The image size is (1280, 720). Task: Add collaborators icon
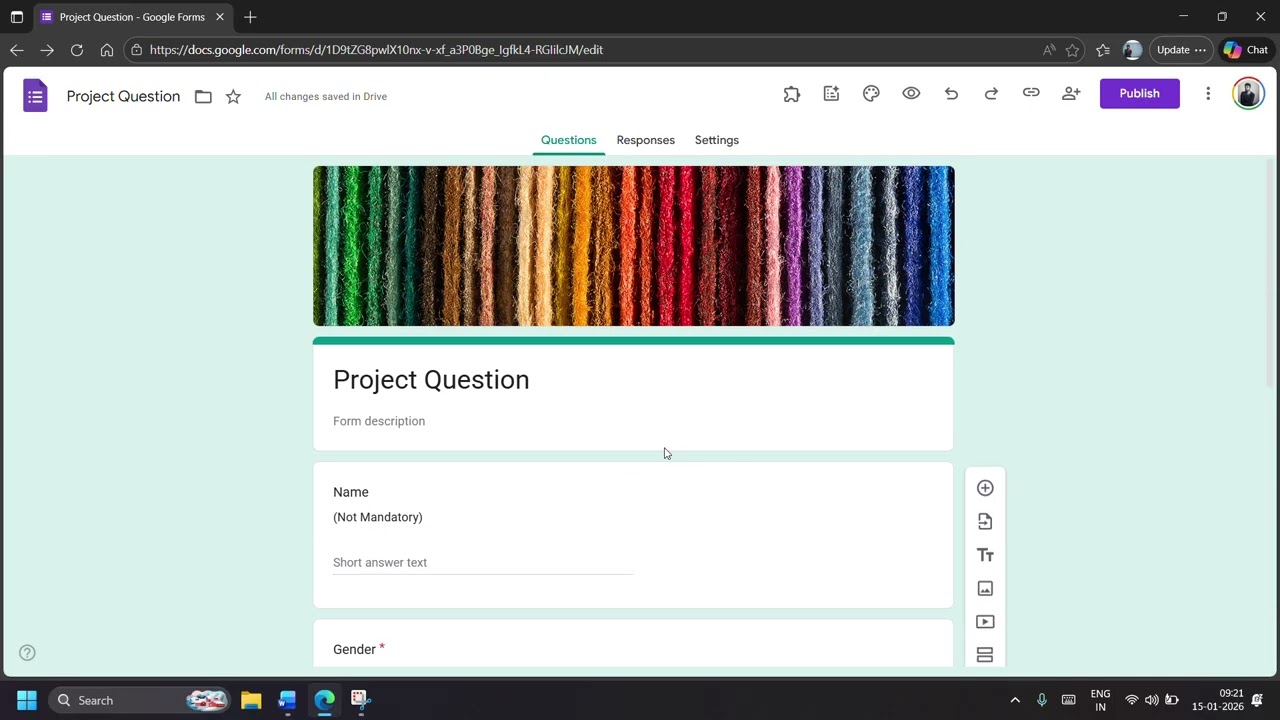[1071, 93]
